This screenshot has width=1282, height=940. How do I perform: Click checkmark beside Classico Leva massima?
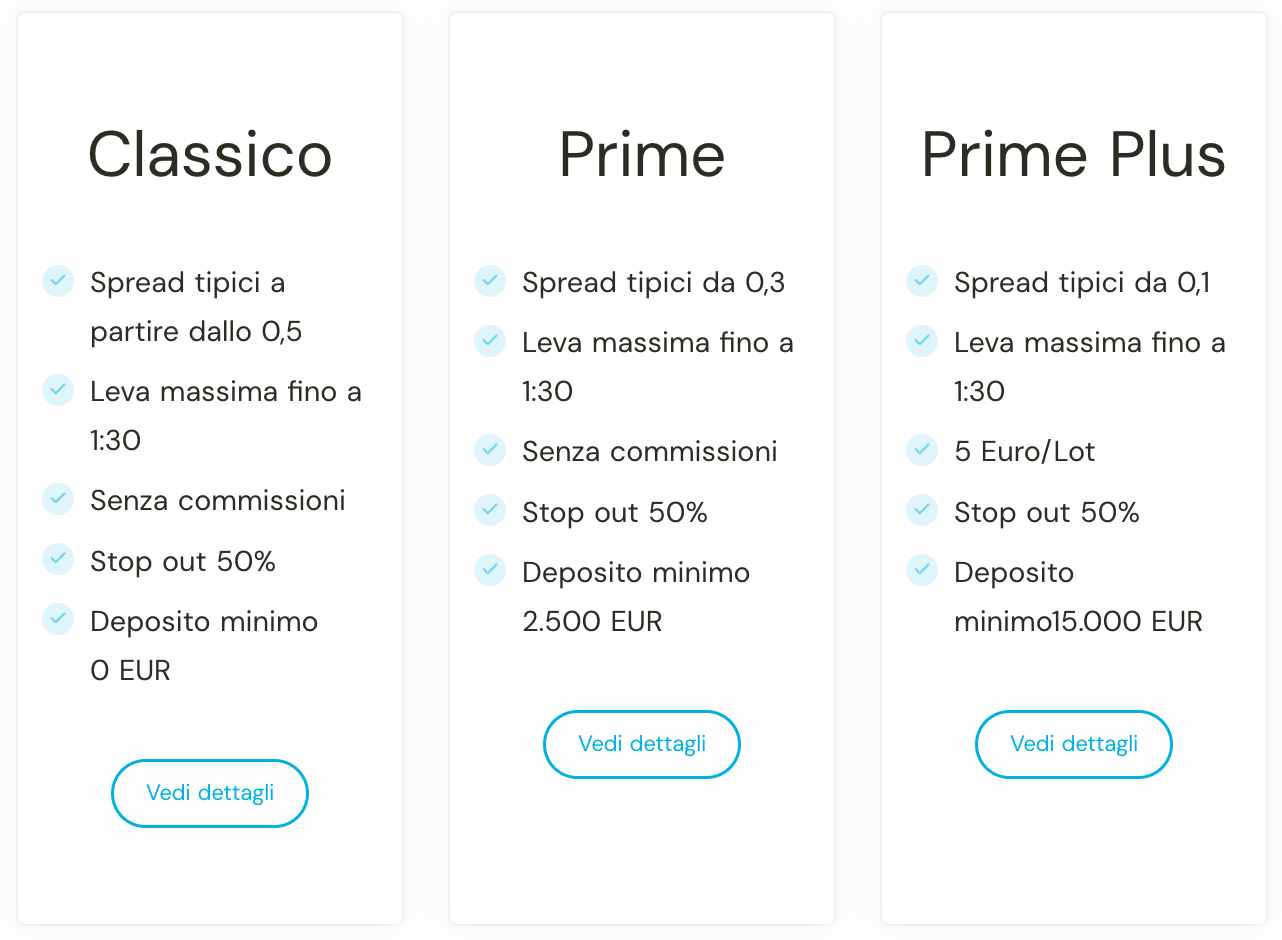click(58, 390)
